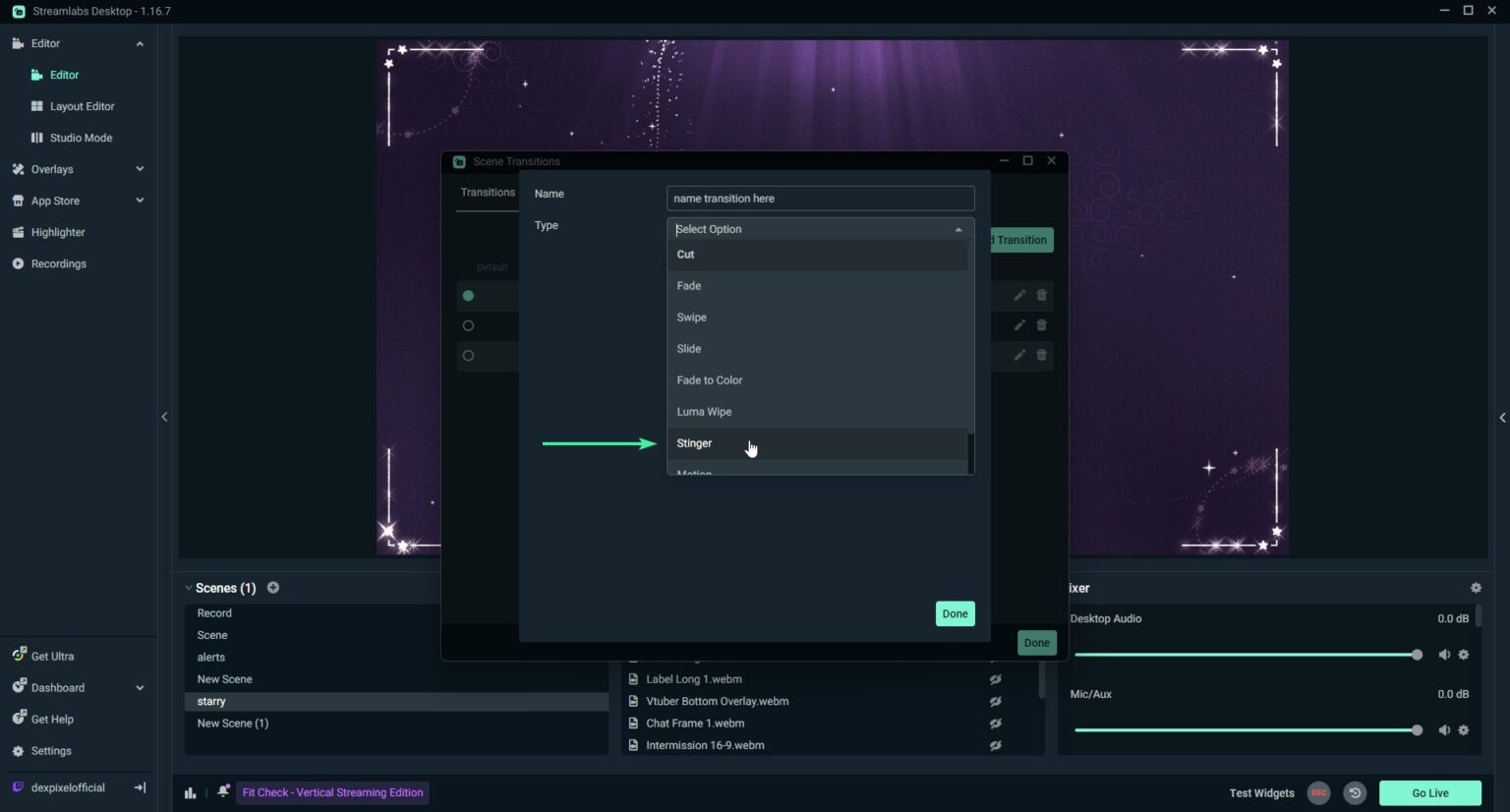The height and width of the screenshot is (812, 1510).
Task: Start recording with the REC button
Action: pos(1318,792)
